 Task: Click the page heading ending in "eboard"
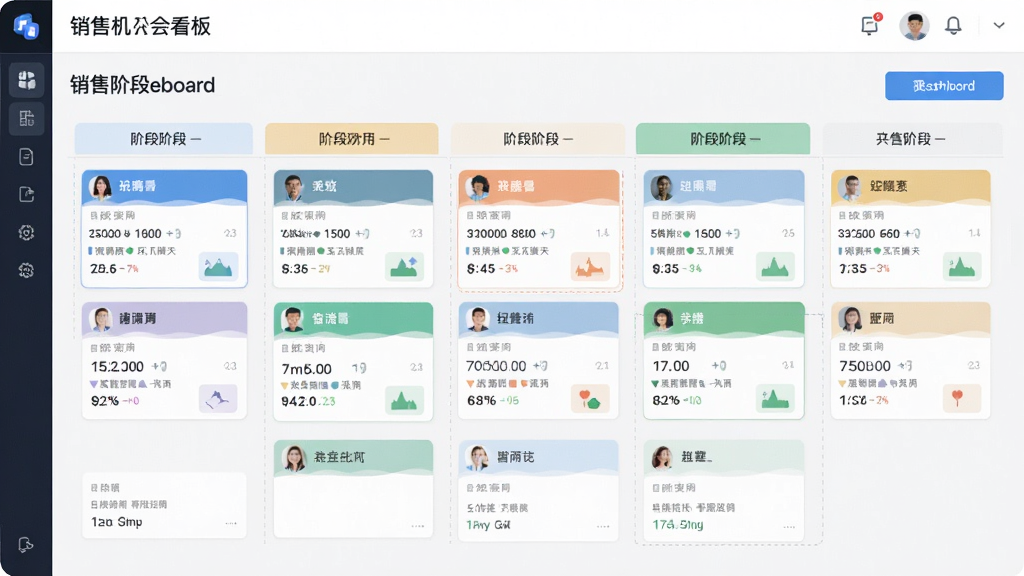click(x=142, y=85)
